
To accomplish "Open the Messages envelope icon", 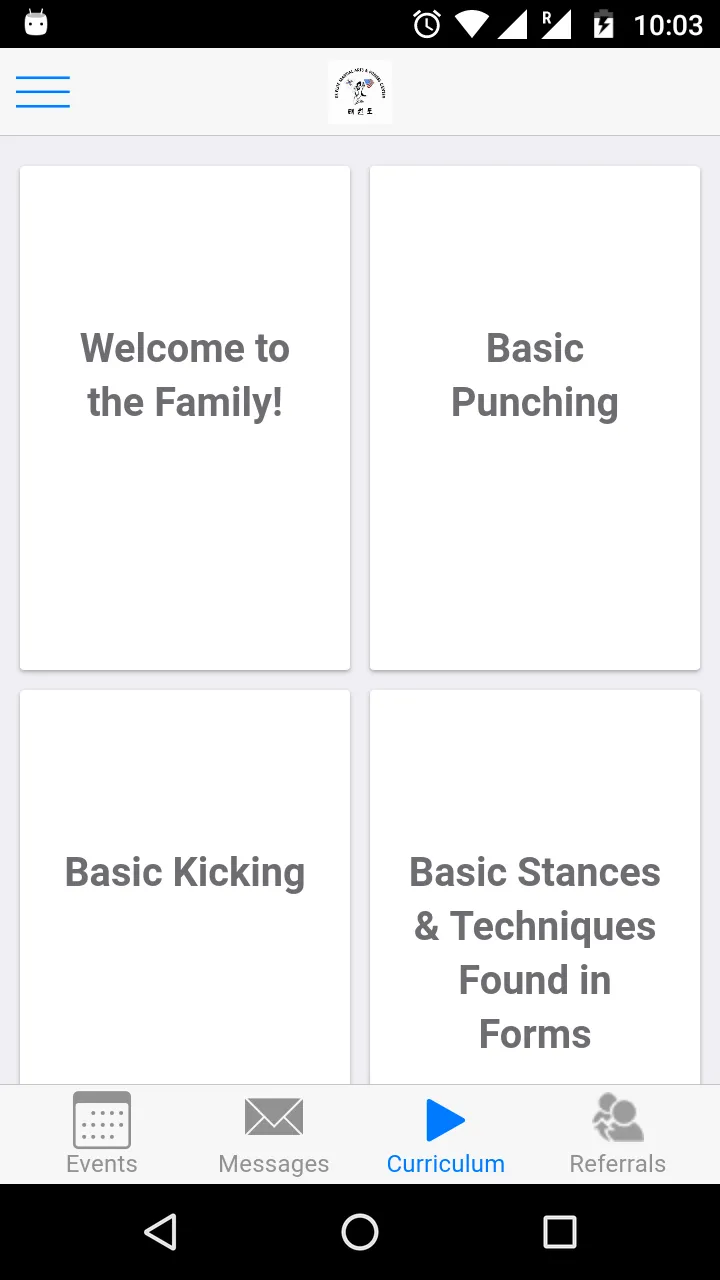I will point(274,1117).
